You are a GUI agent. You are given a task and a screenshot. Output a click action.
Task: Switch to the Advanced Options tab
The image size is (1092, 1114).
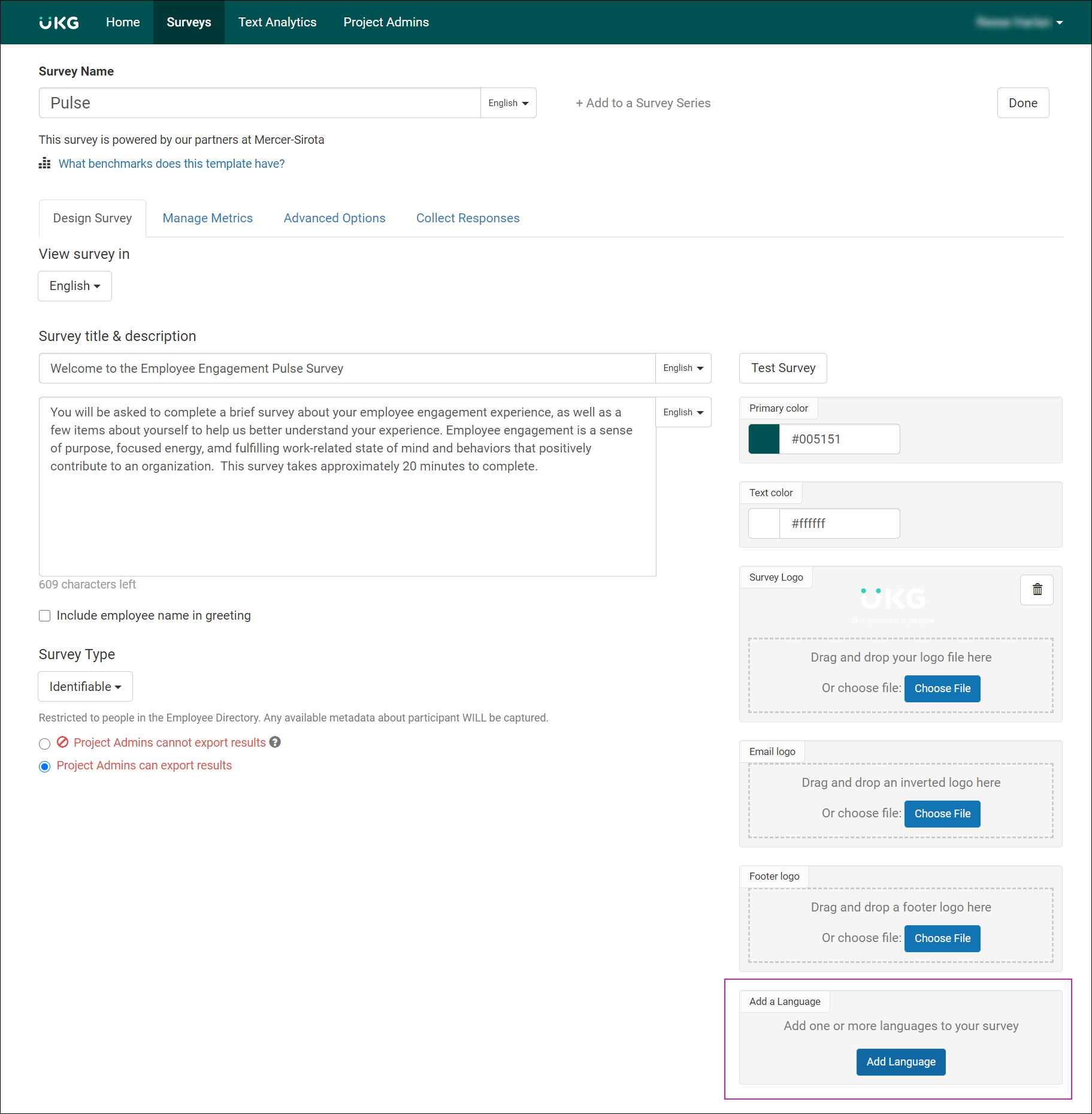pyautogui.click(x=334, y=218)
